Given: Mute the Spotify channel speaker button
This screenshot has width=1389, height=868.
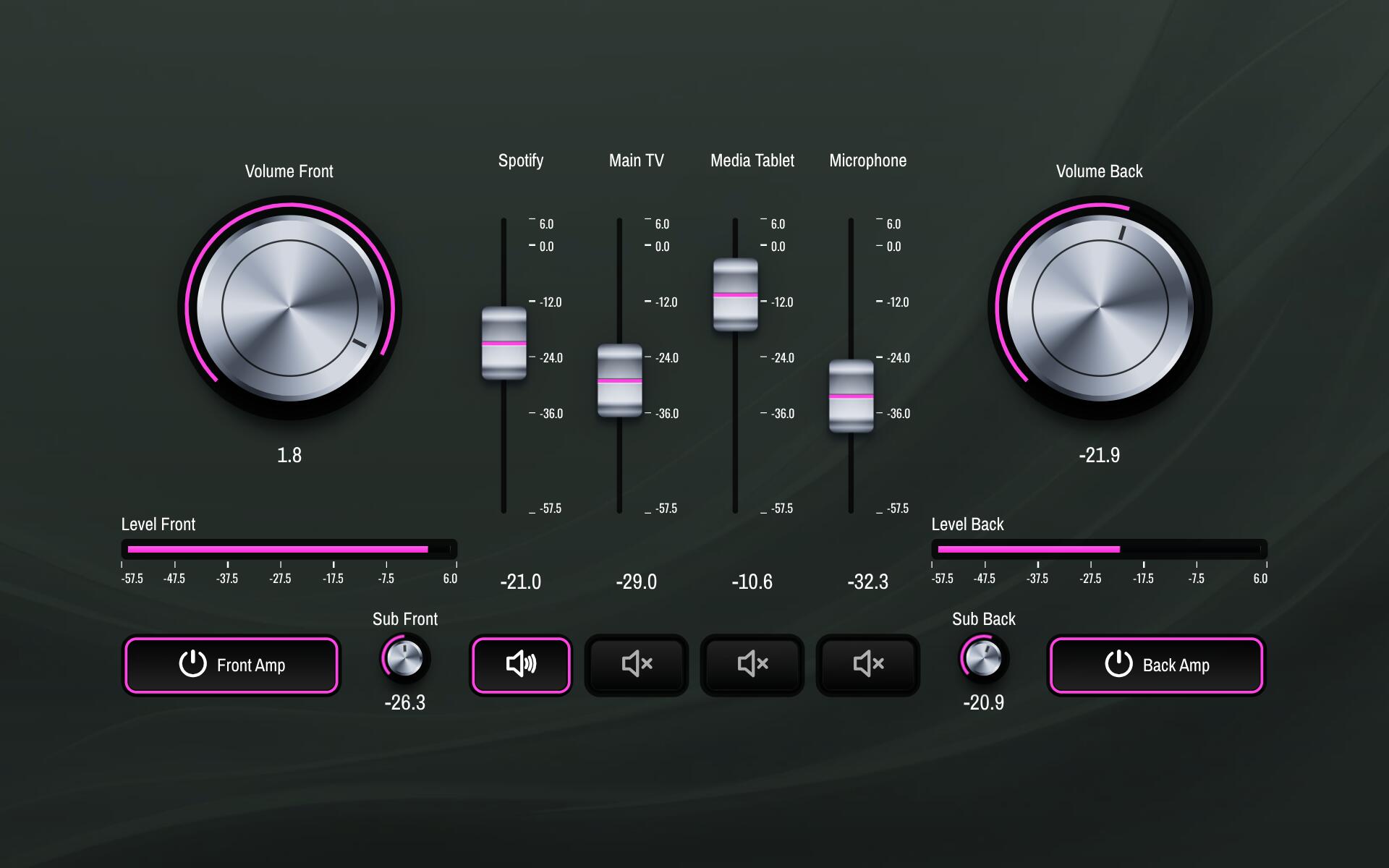Looking at the screenshot, I should 520,665.
